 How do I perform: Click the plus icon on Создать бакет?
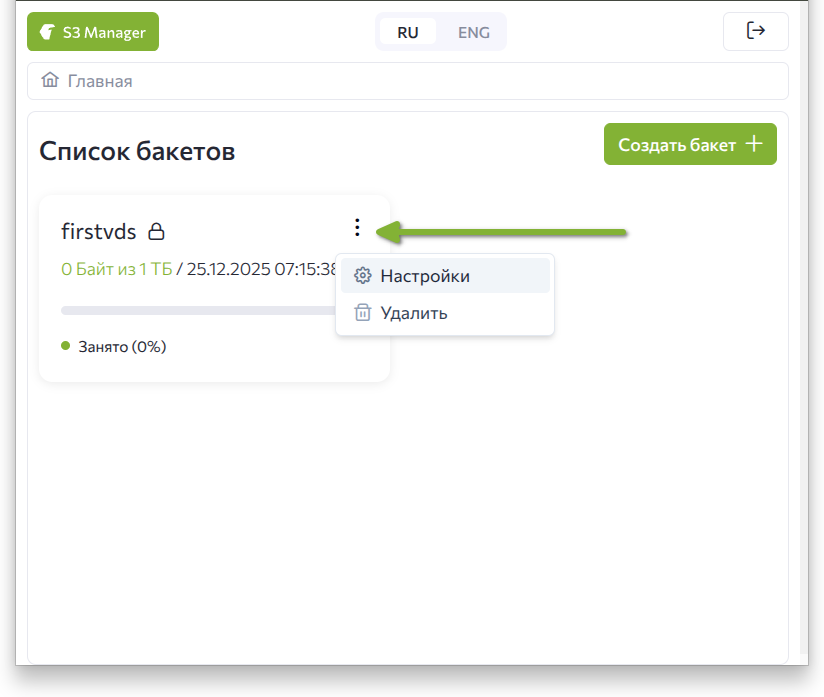point(754,144)
